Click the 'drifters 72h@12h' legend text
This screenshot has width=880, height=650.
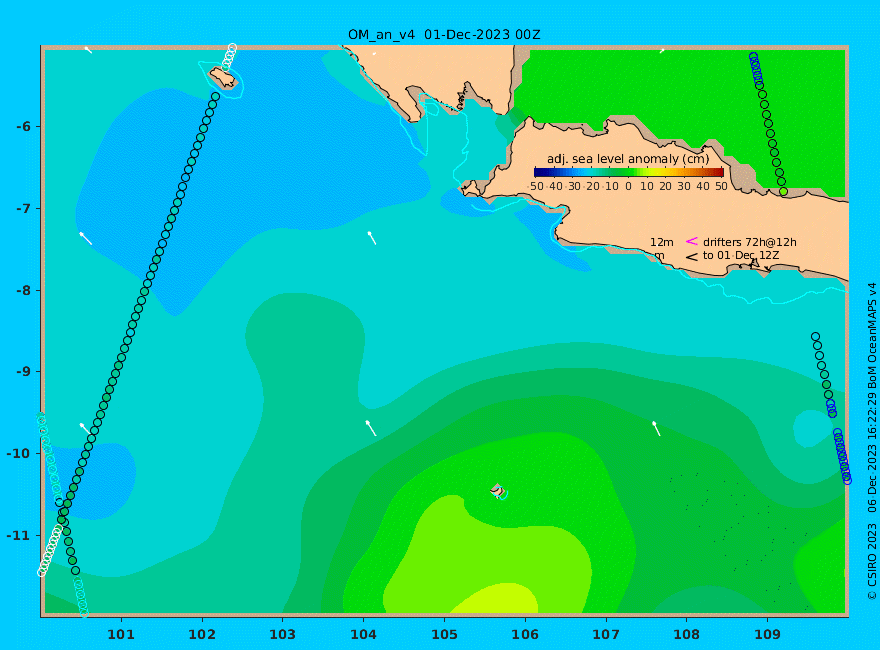point(749,242)
